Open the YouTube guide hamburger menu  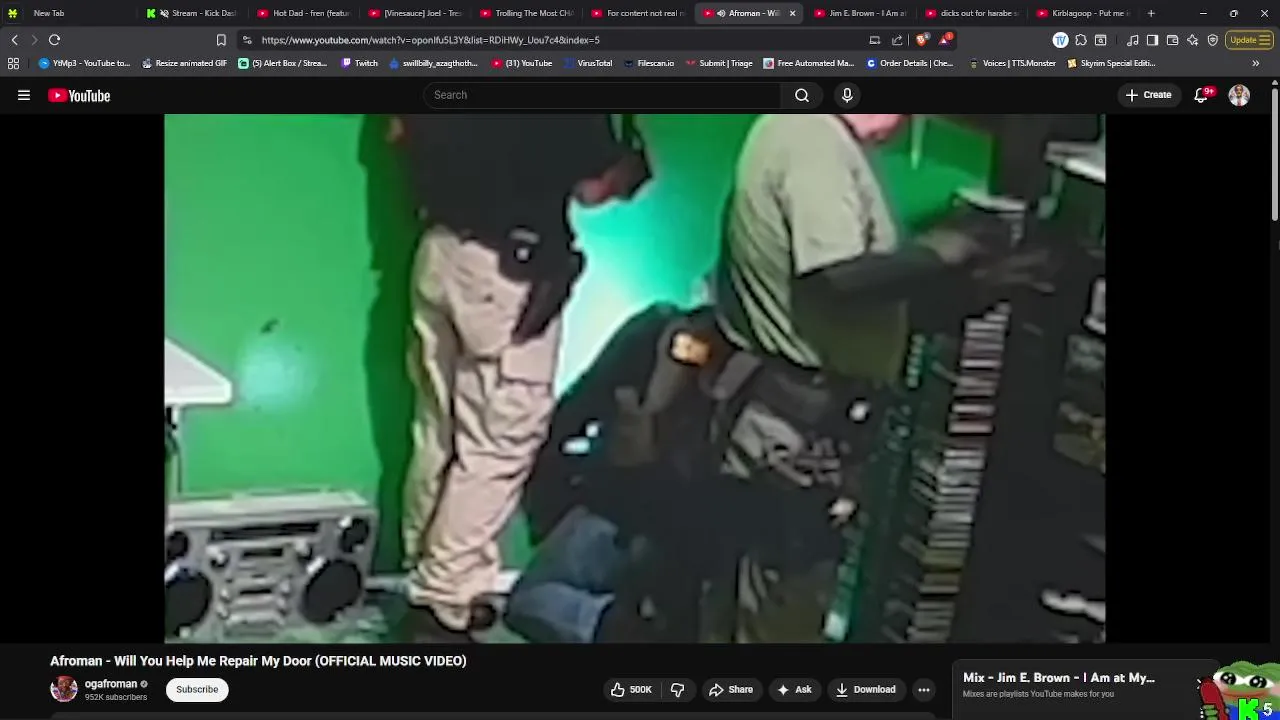(24, 96)
